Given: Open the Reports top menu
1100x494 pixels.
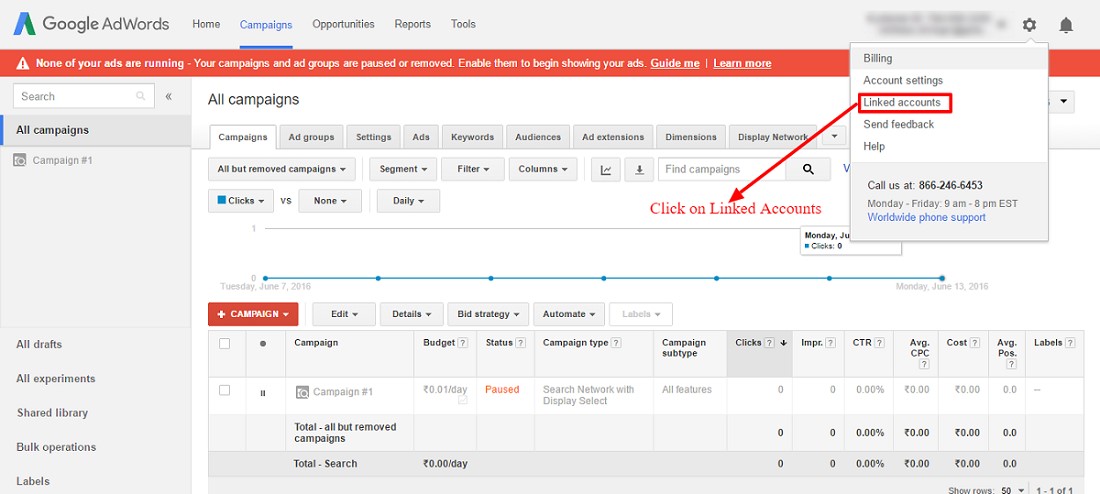Looking at the screenshot, I should tap(412, 24).
